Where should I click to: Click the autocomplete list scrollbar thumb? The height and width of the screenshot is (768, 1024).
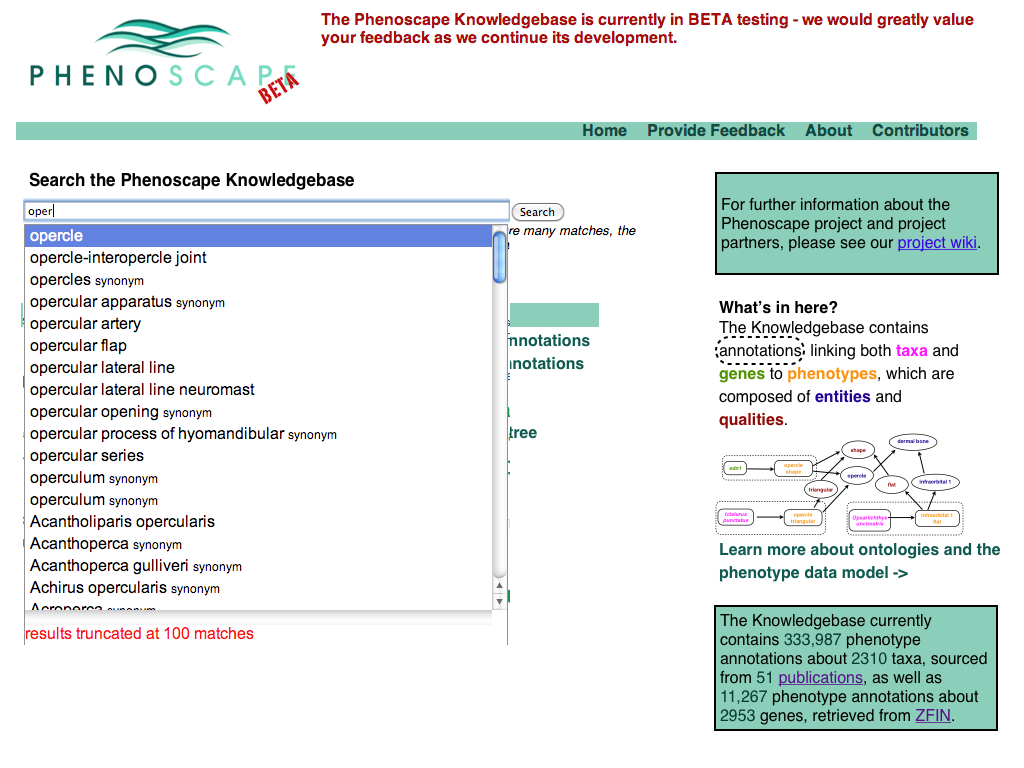point(500,257)
